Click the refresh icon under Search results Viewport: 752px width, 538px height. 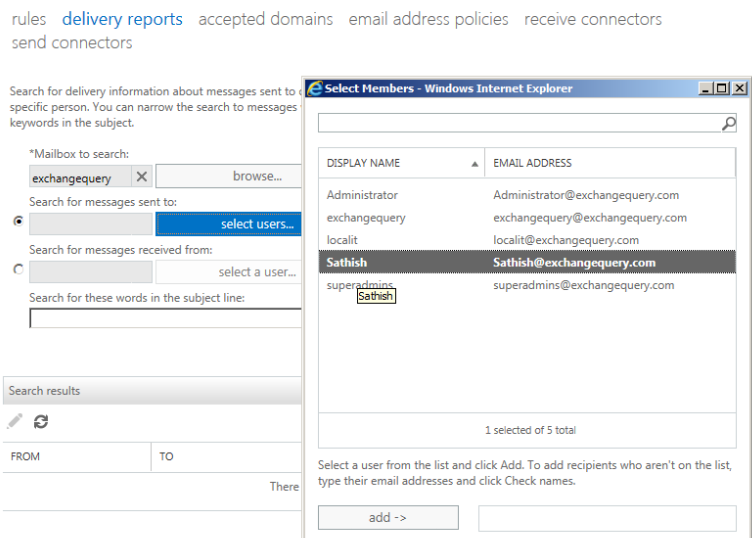pyautogui.click(x=41, y=421)
